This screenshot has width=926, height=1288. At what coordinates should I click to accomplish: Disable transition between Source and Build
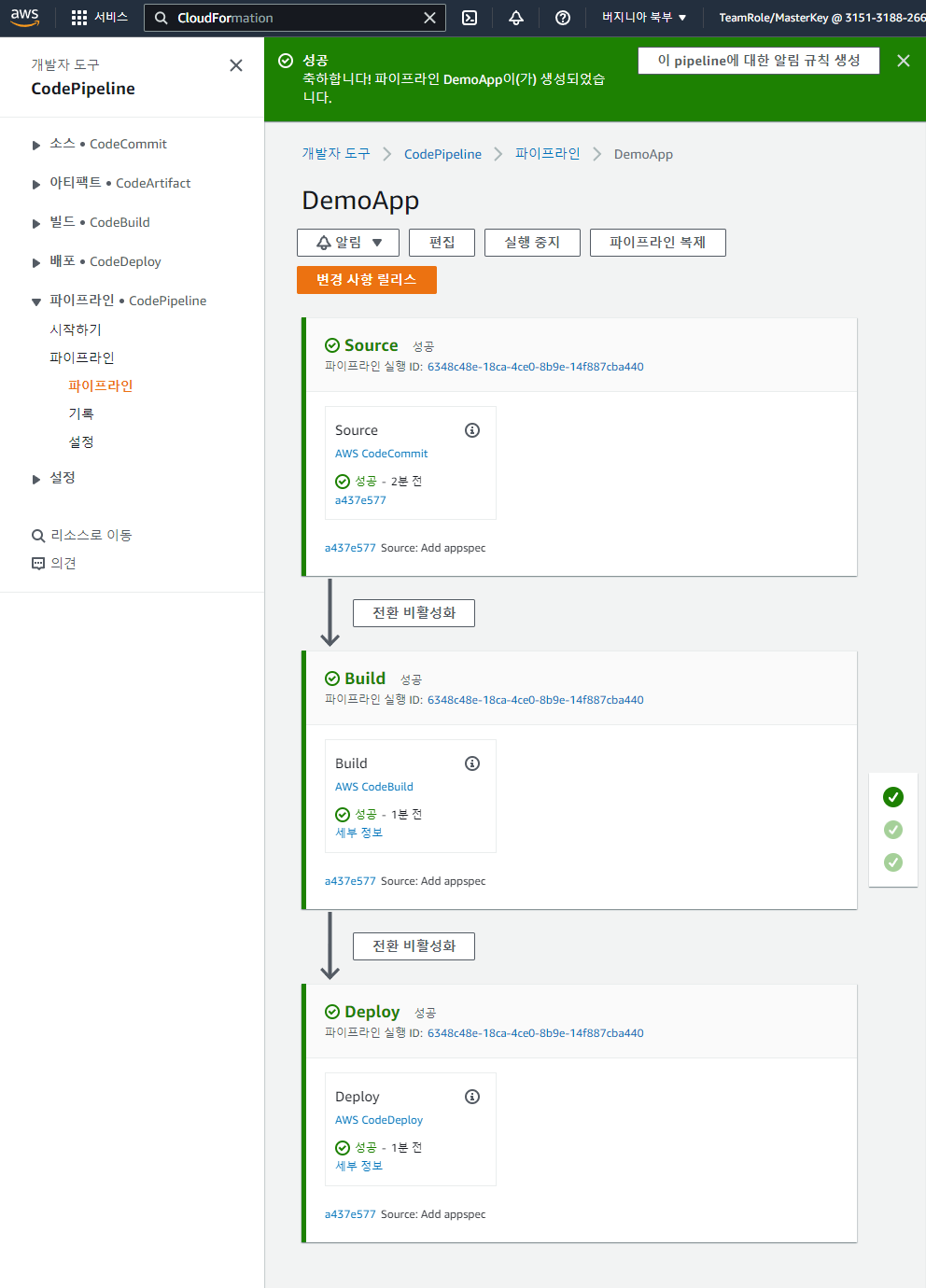tap(414, 613)
